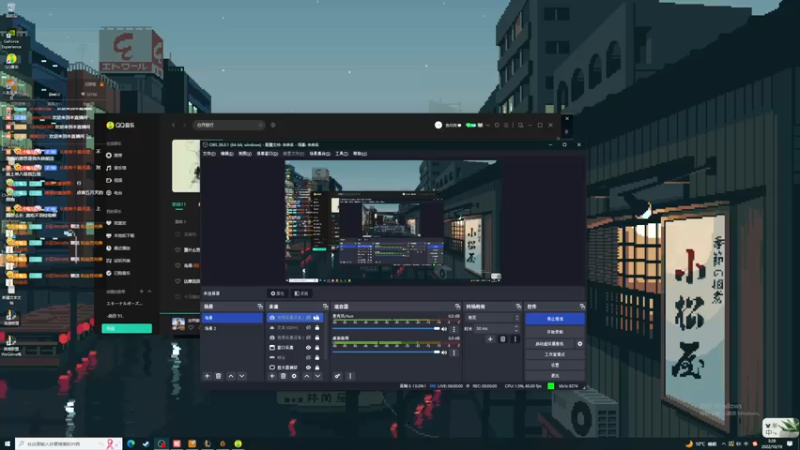Add a new source in Sources panel
The width and height of the screenshot is (800, 450).
pyautogui.click(x=272, y=376)
